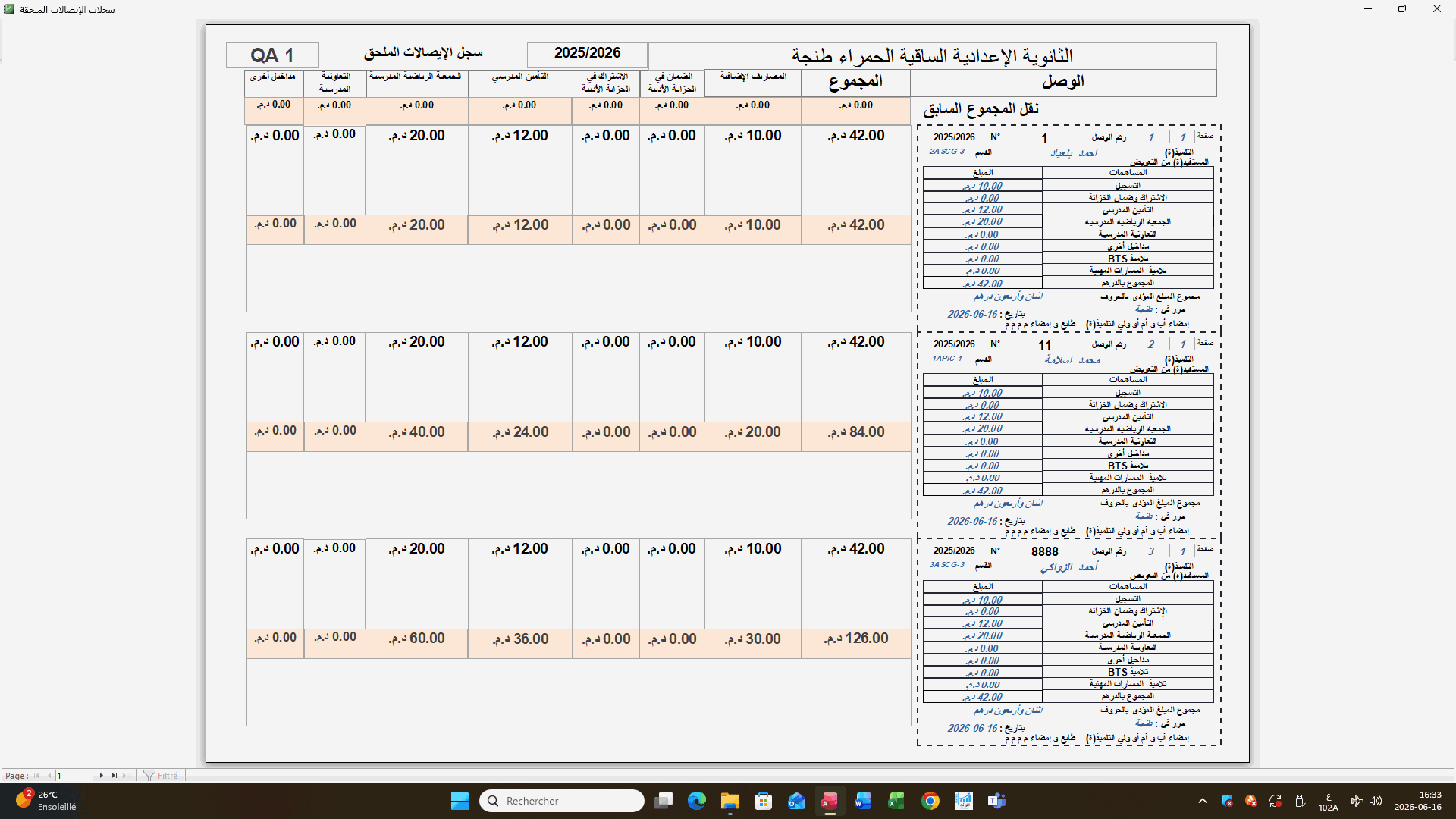This screenshot has width=1456, height=819.
Task: Click receipt number '8888'
Action: 1044,552
